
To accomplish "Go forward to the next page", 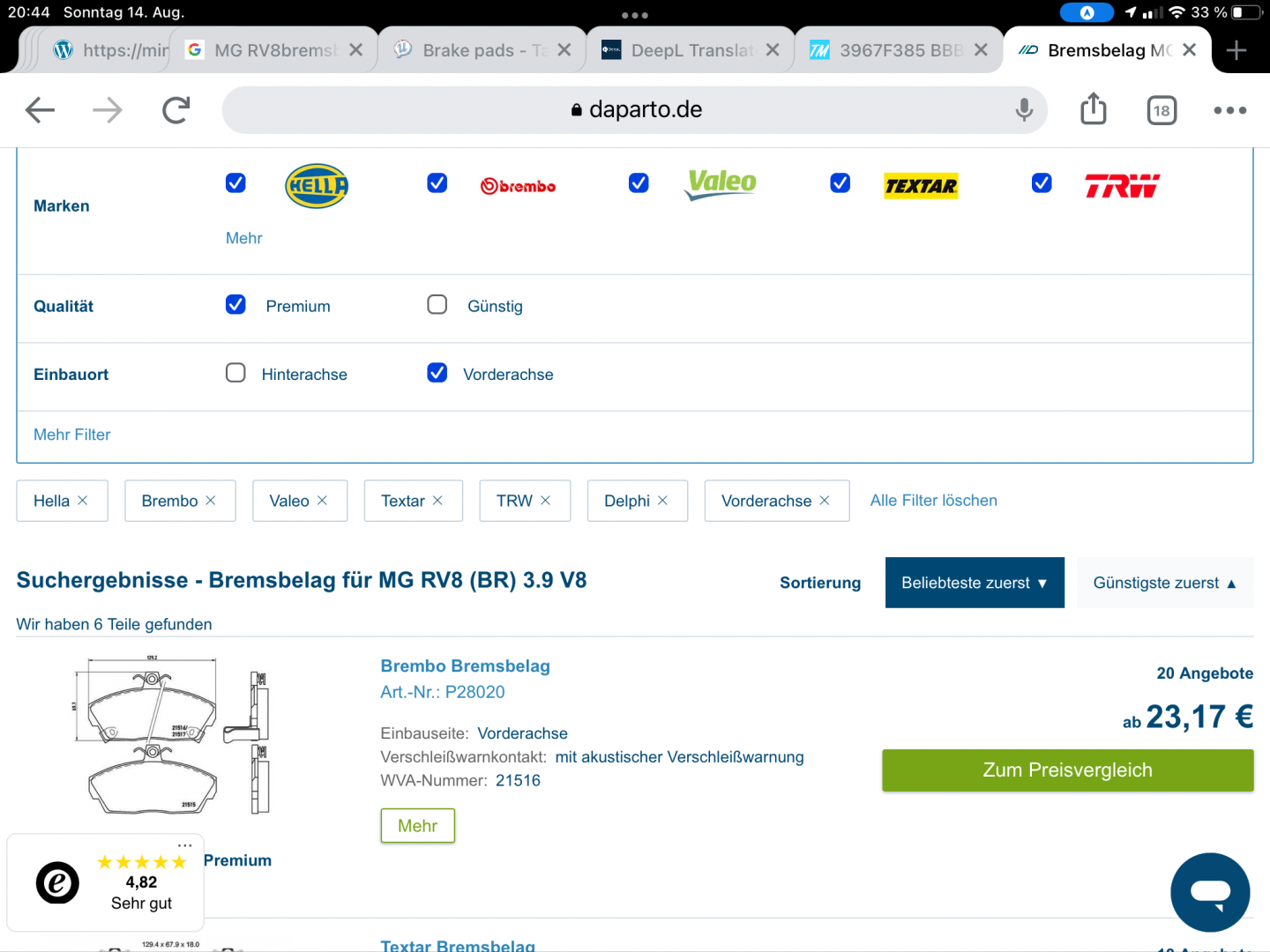I will point(108,110).
